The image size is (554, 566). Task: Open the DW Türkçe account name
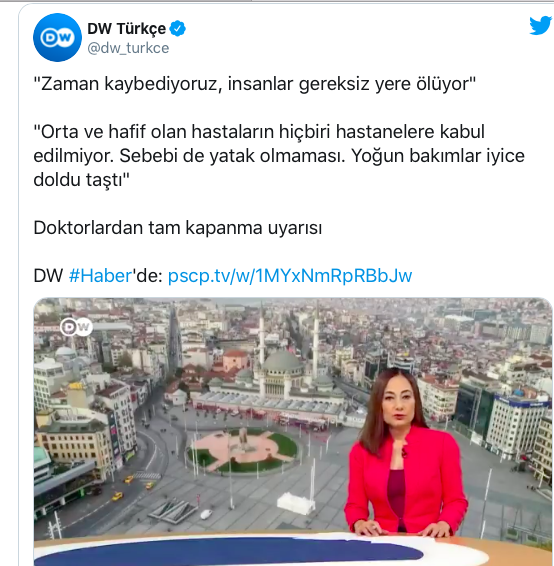click(126, 29)
